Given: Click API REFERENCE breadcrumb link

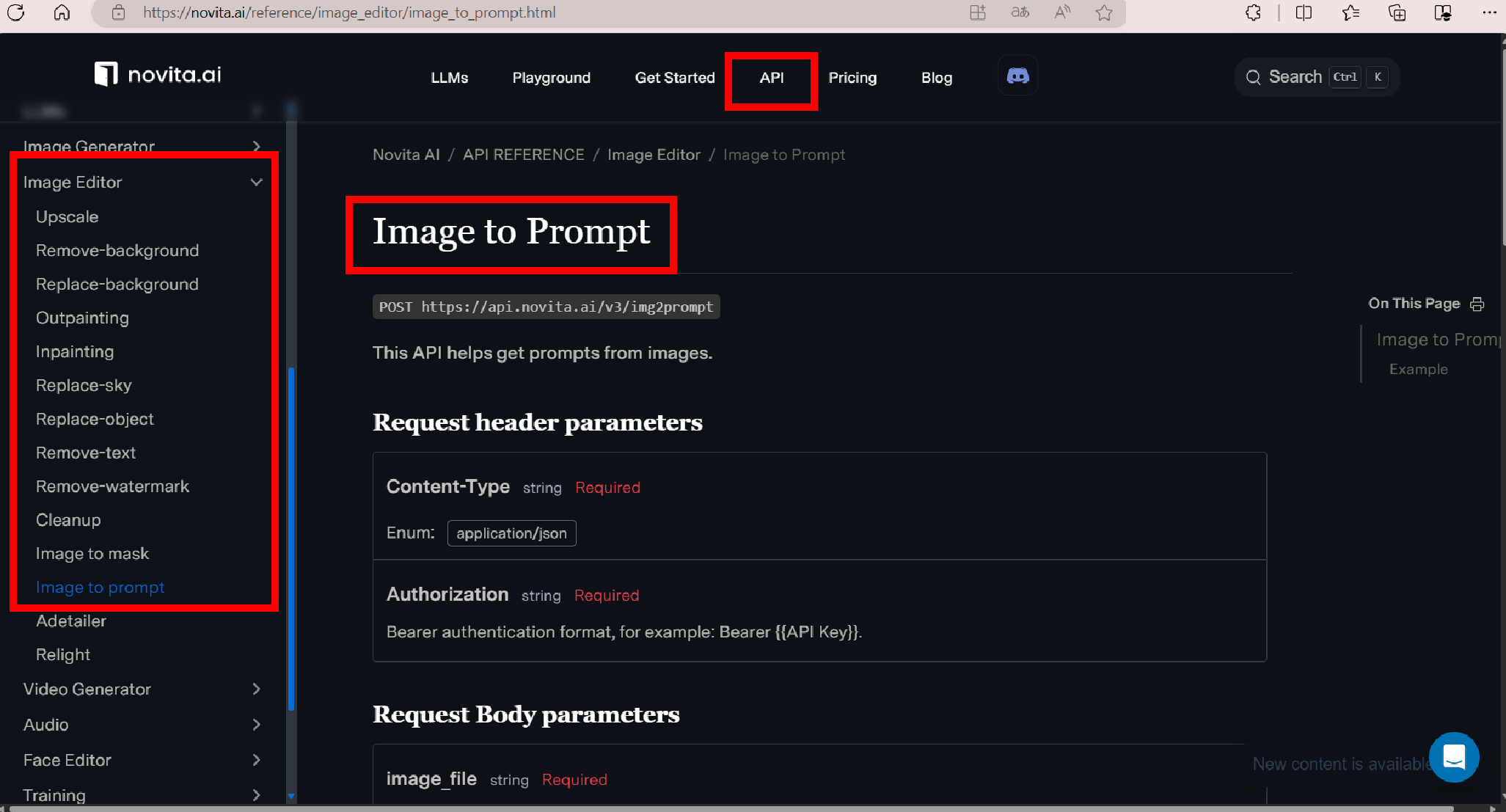Looking at the screenshot, I should pyautogui.click(x=523, y=155).
